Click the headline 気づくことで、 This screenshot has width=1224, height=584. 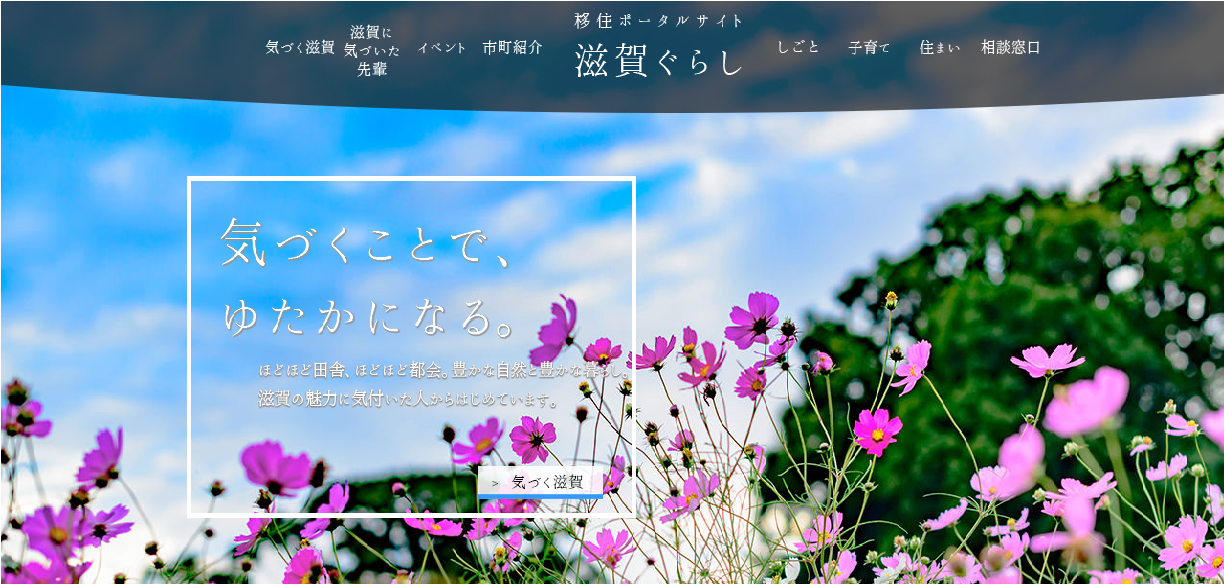coord(367,243)
